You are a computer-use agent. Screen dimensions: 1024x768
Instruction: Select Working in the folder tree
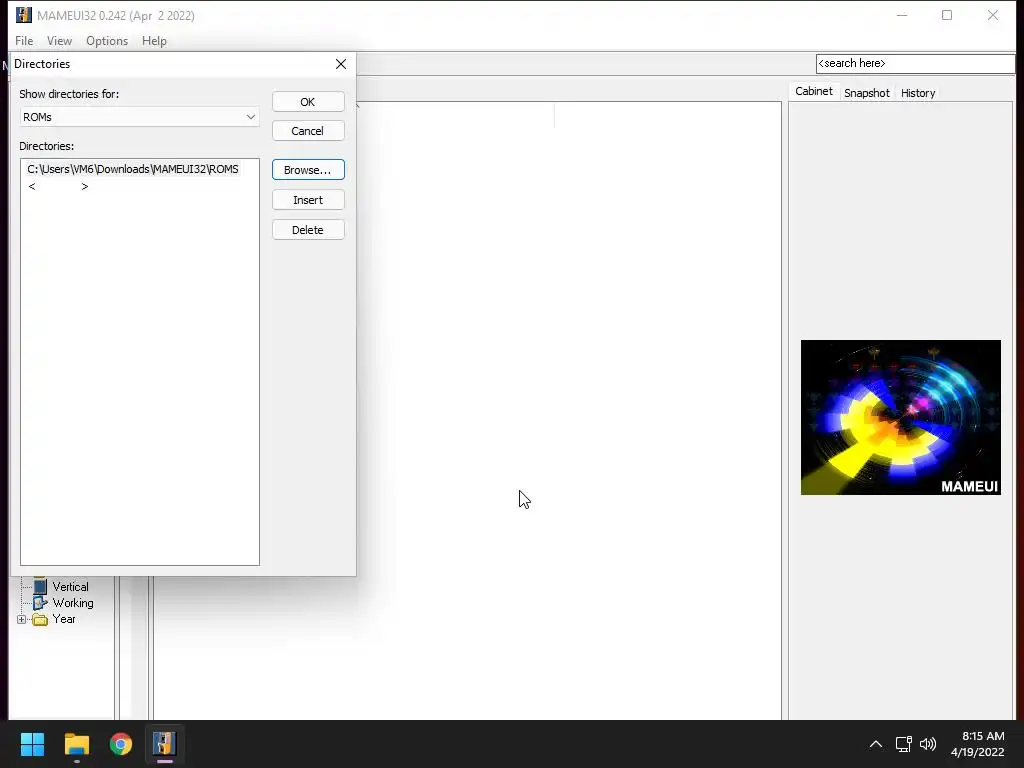click(x=73, y=603)
